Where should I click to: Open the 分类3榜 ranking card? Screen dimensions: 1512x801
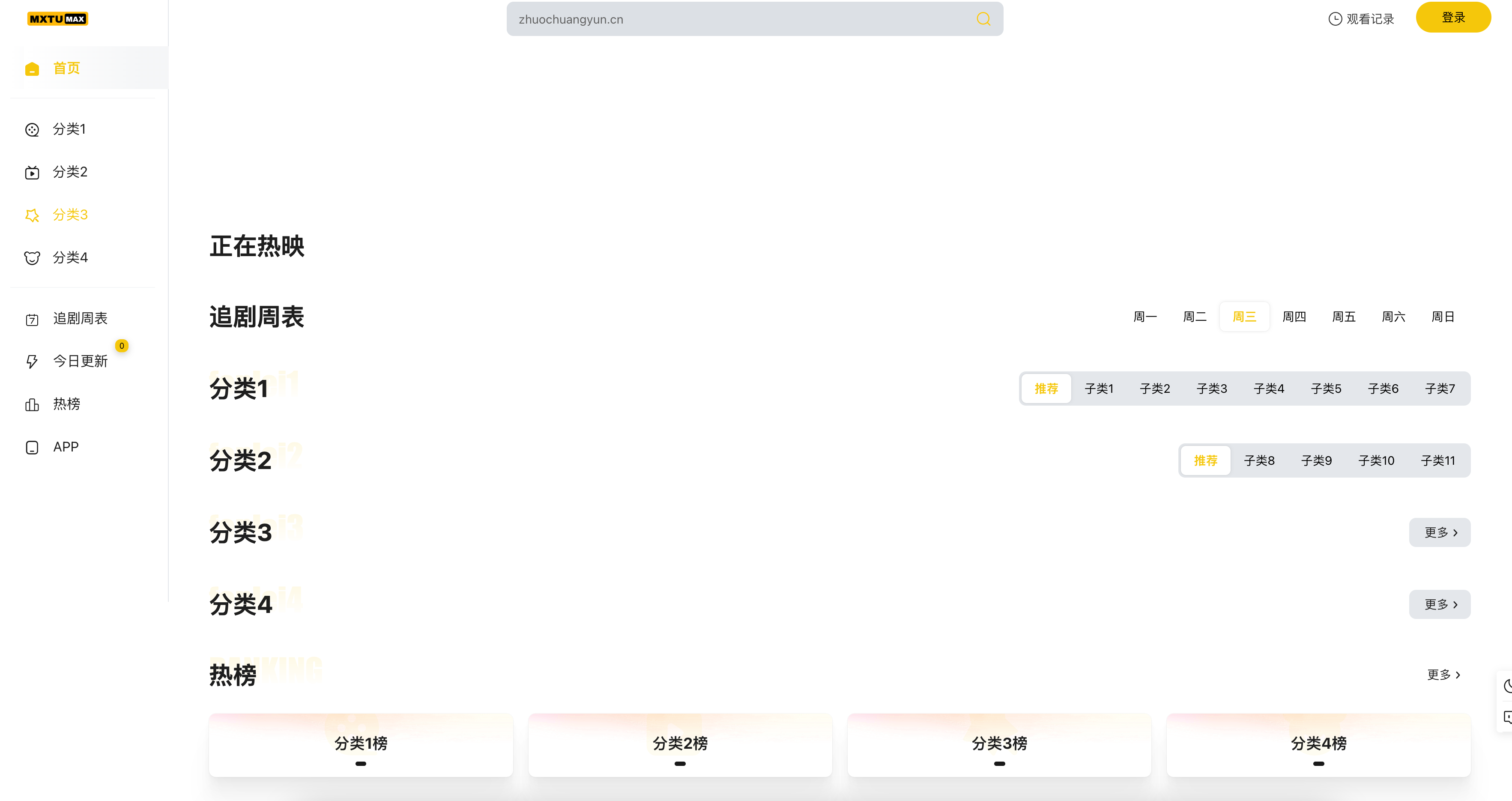click(999, 745)
